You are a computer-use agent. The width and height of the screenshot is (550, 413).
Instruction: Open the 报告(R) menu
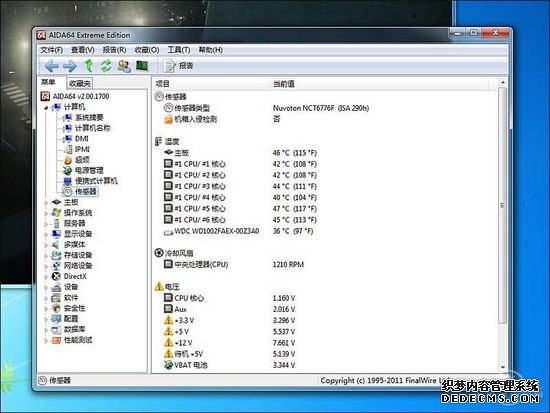pos(114,50)
